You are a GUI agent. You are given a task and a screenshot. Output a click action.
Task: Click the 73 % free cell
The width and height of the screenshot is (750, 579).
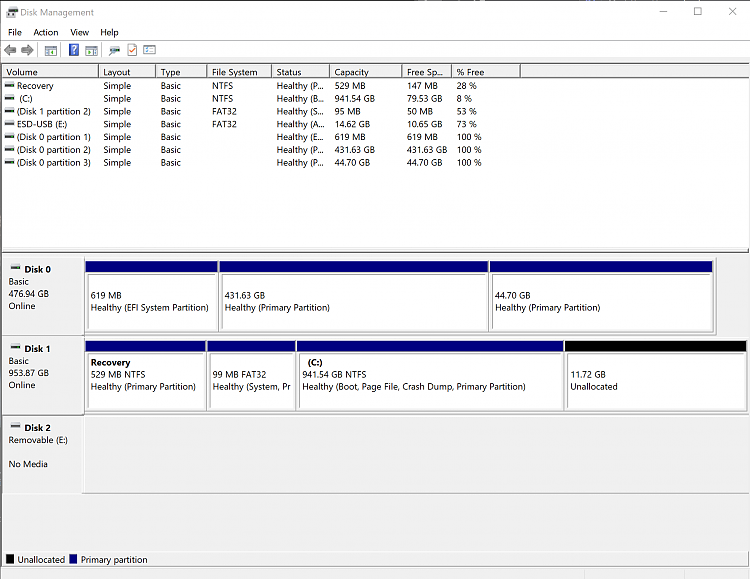click(x=466, y=124)
